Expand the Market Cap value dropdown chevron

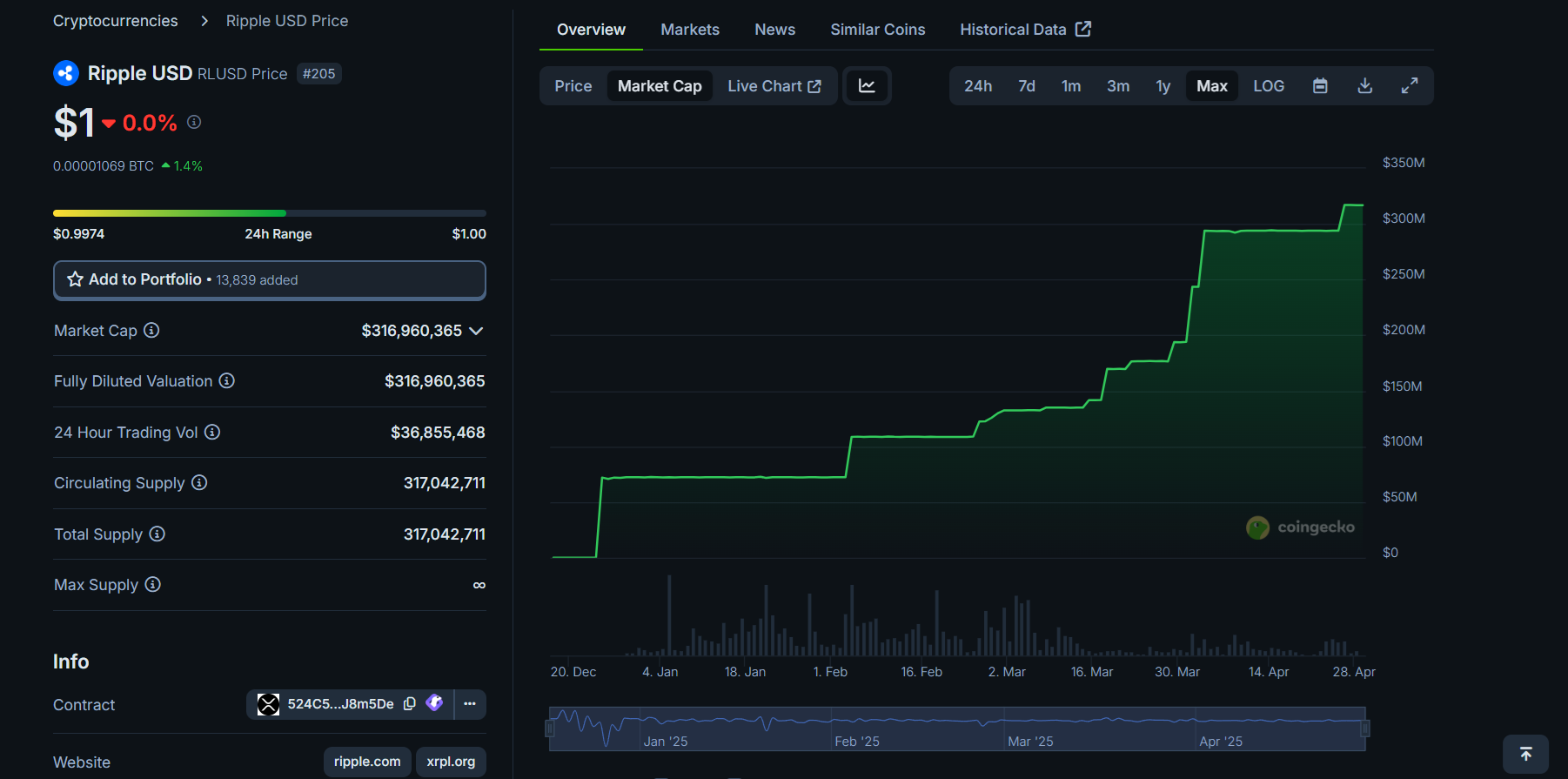click(x=476, y=331)
